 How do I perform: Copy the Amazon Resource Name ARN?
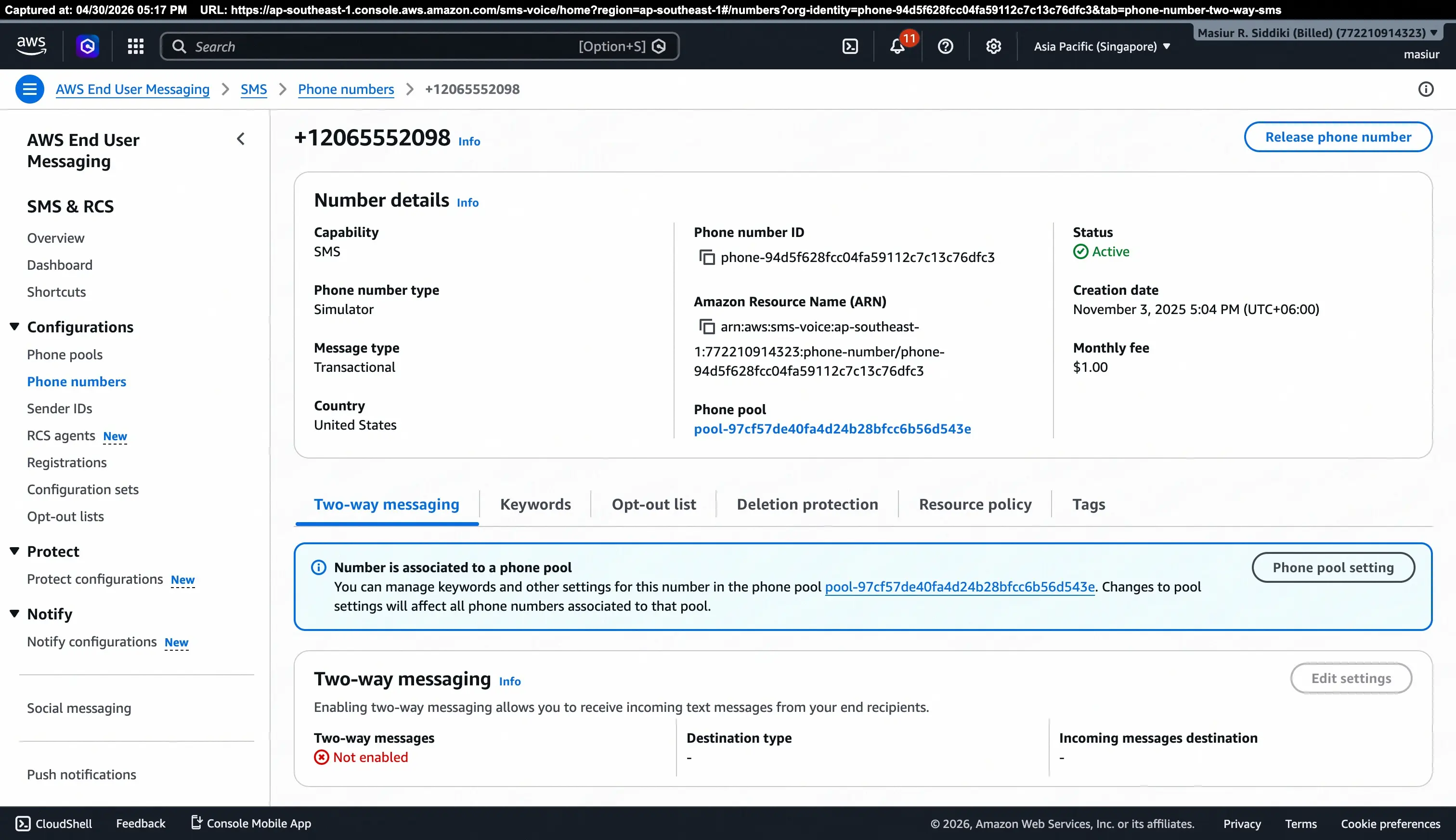click(707, 327)
